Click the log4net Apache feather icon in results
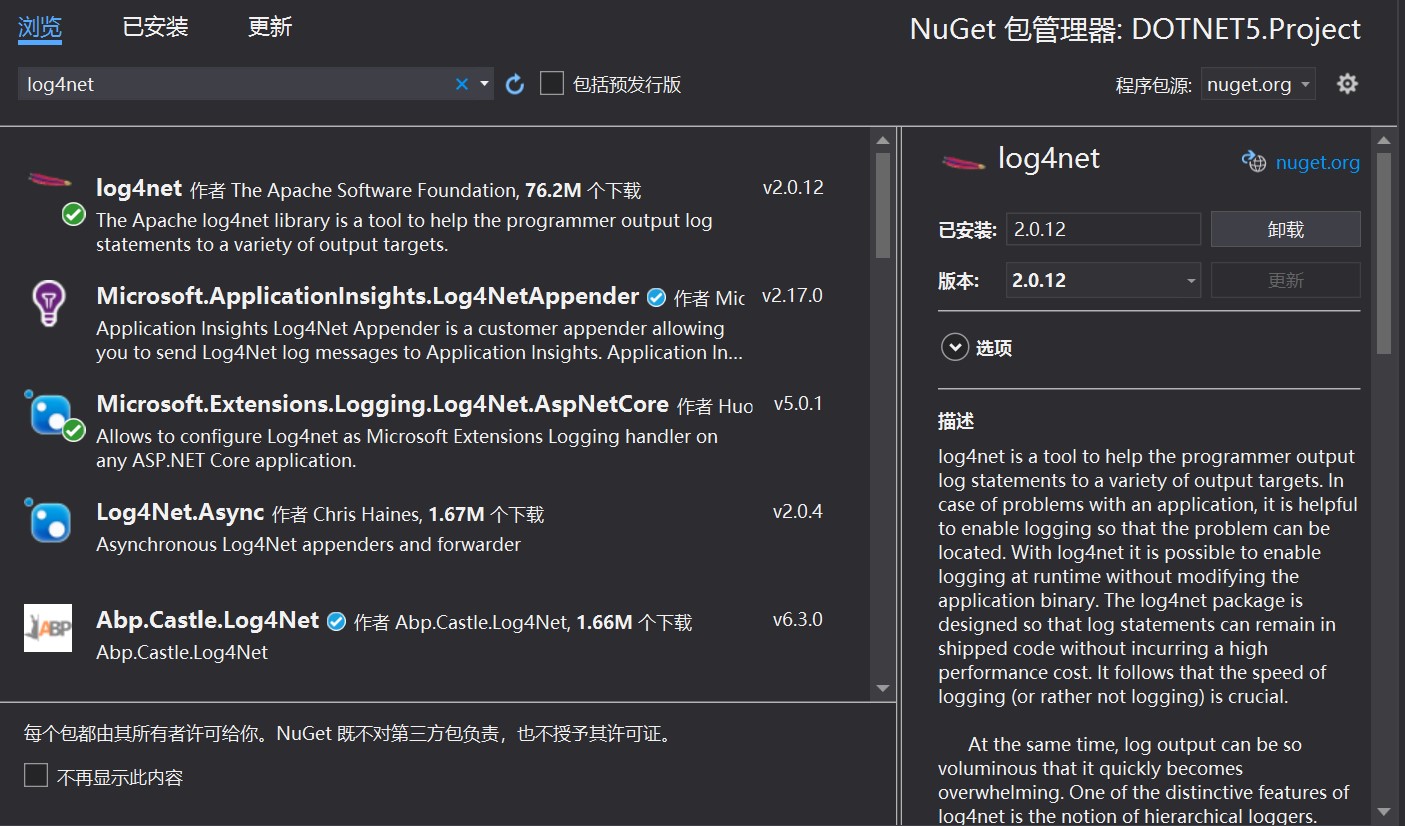Viewport: 1405px width, 826px height. pos(48,181)
